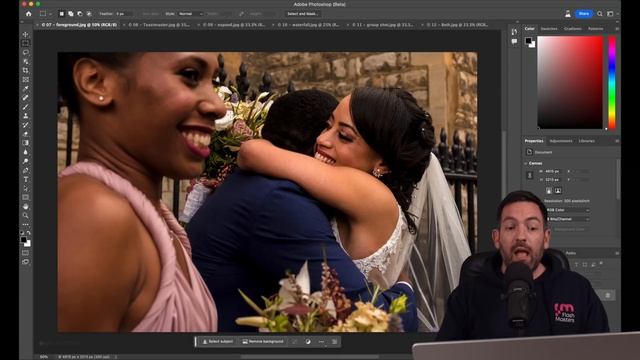Select the Eyedropper tool

26,89
